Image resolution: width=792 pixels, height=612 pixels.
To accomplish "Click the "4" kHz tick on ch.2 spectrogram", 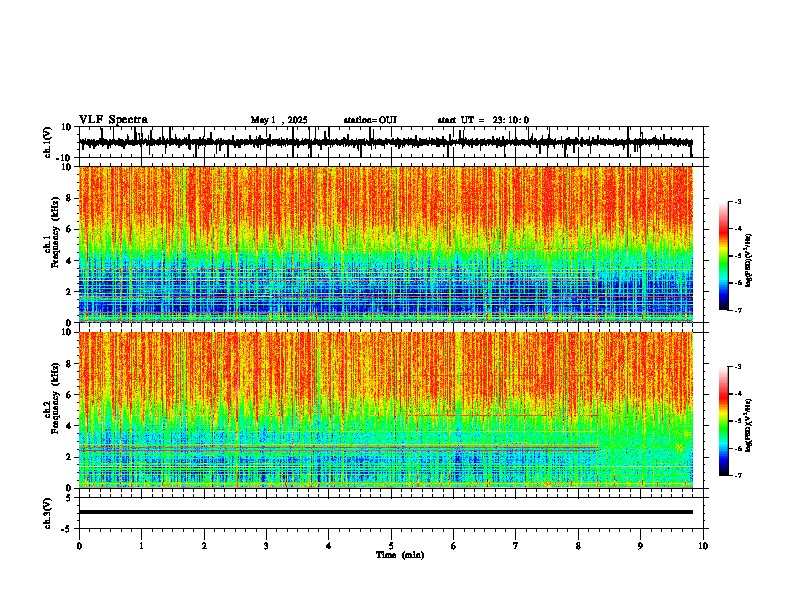I will point(69,426).
